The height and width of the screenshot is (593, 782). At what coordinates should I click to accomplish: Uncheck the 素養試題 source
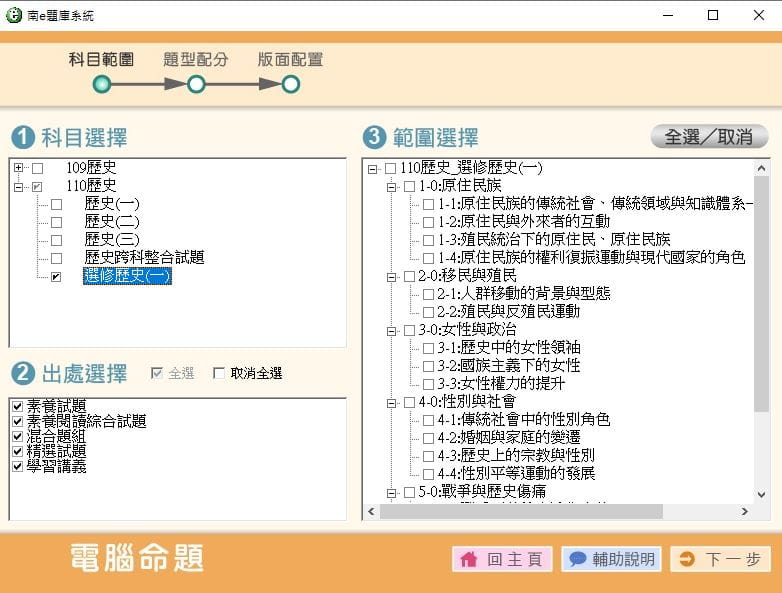pyautogui.click(x=17, y=406)
